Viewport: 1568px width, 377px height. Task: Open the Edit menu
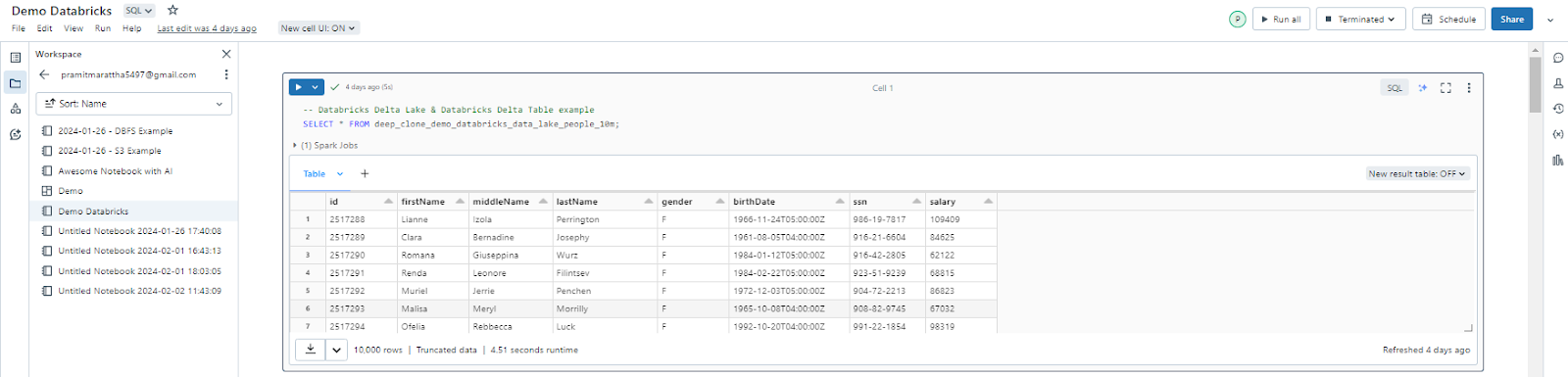point(45,28)
